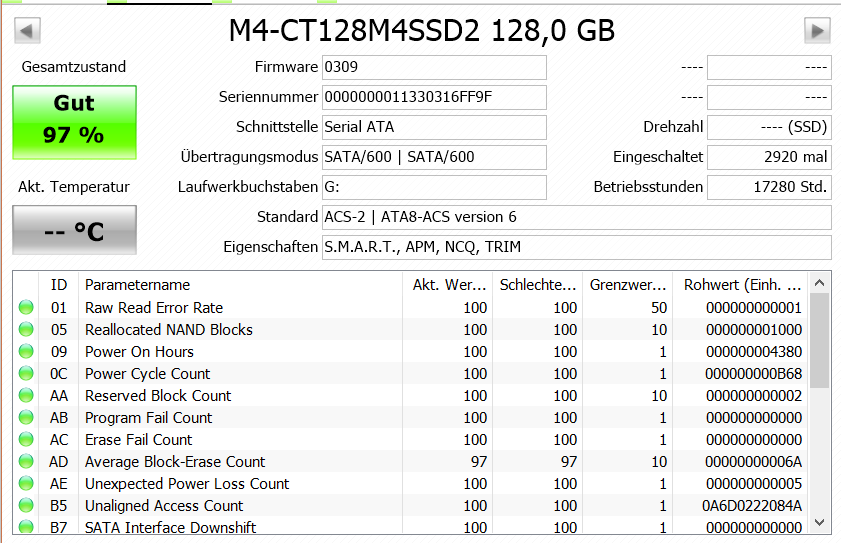Click the threshold value 50 in Raw Read row

click(x=659, y=307)
